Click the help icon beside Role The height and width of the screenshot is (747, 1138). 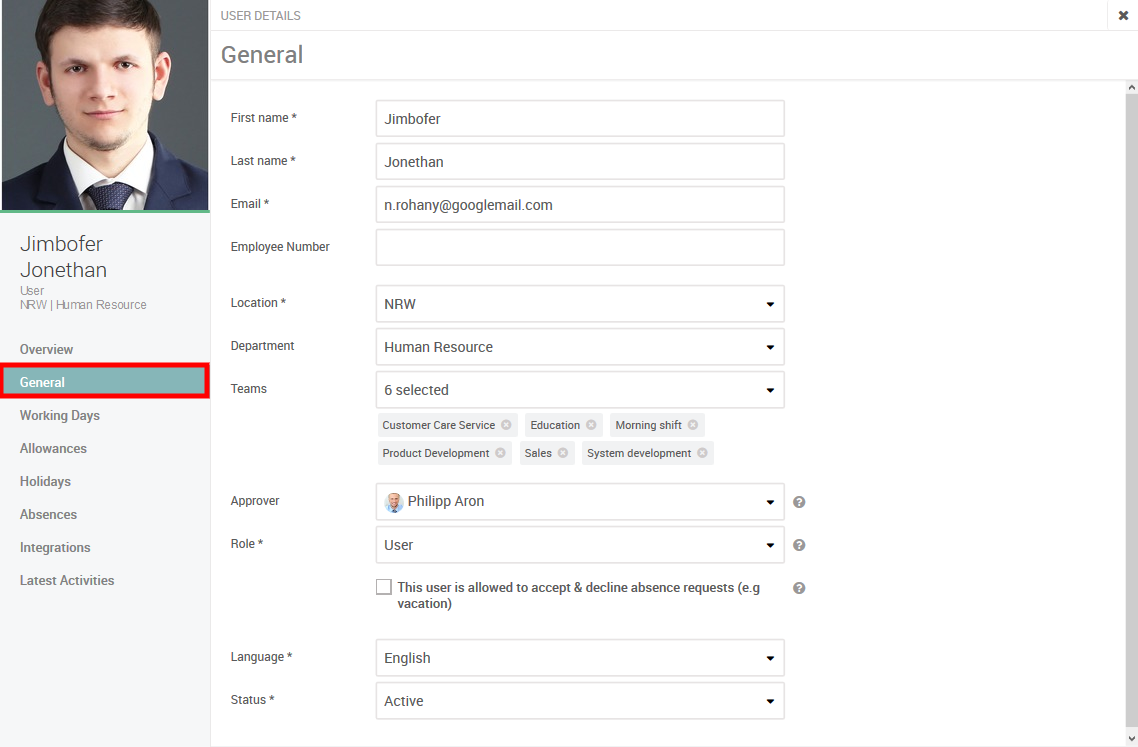[799, 545]
